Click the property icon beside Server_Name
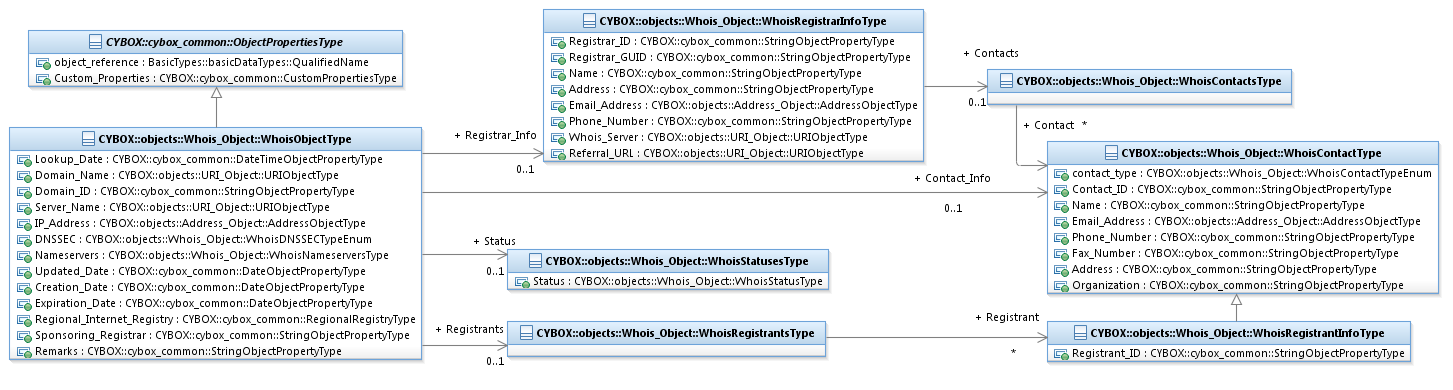 tap(25, 207)
